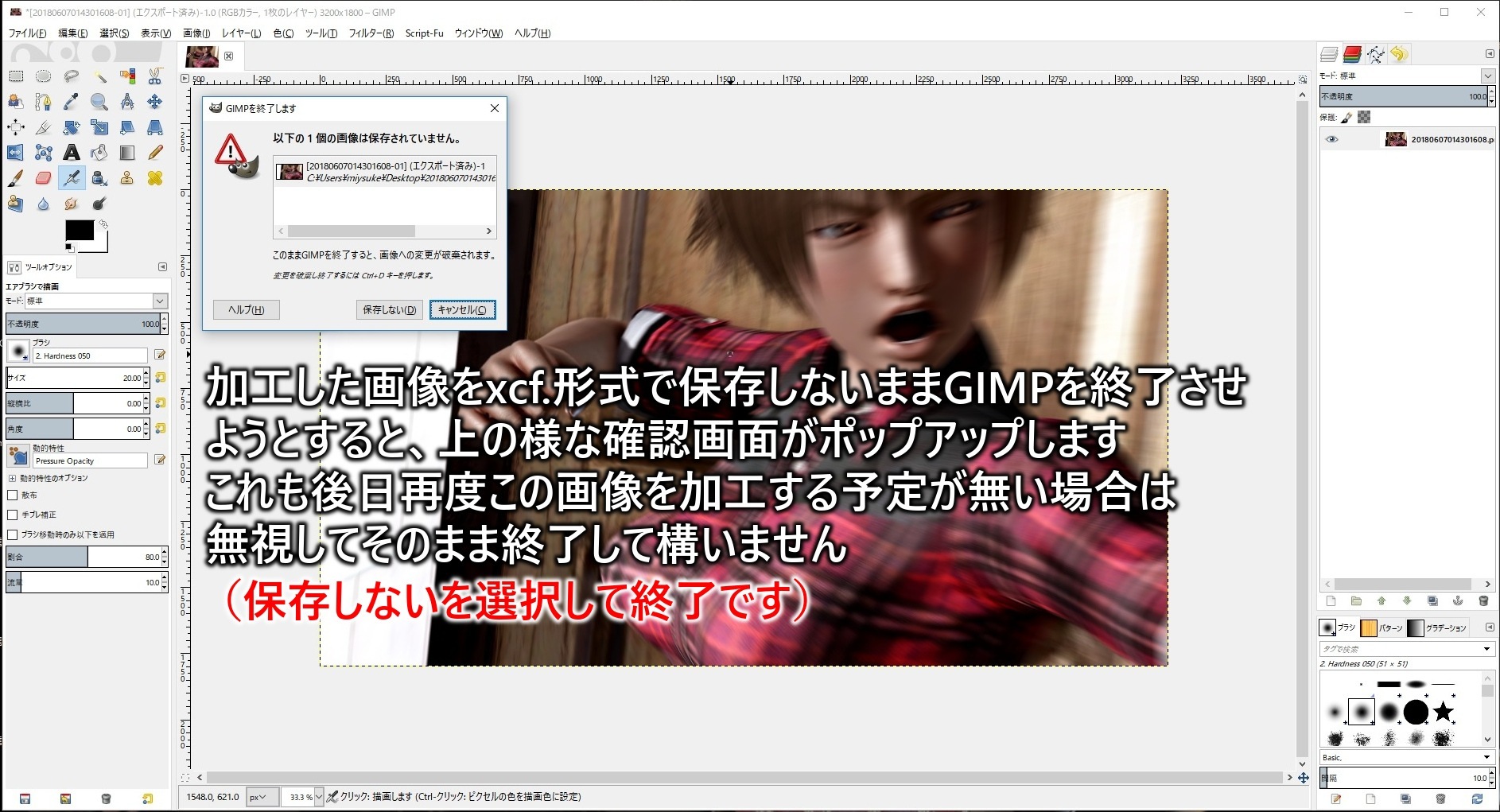The height and width of the screenshot is (812, 1500).
Task: Expand the 動的特性のオプション section
Action: click(x=12, y=478)
